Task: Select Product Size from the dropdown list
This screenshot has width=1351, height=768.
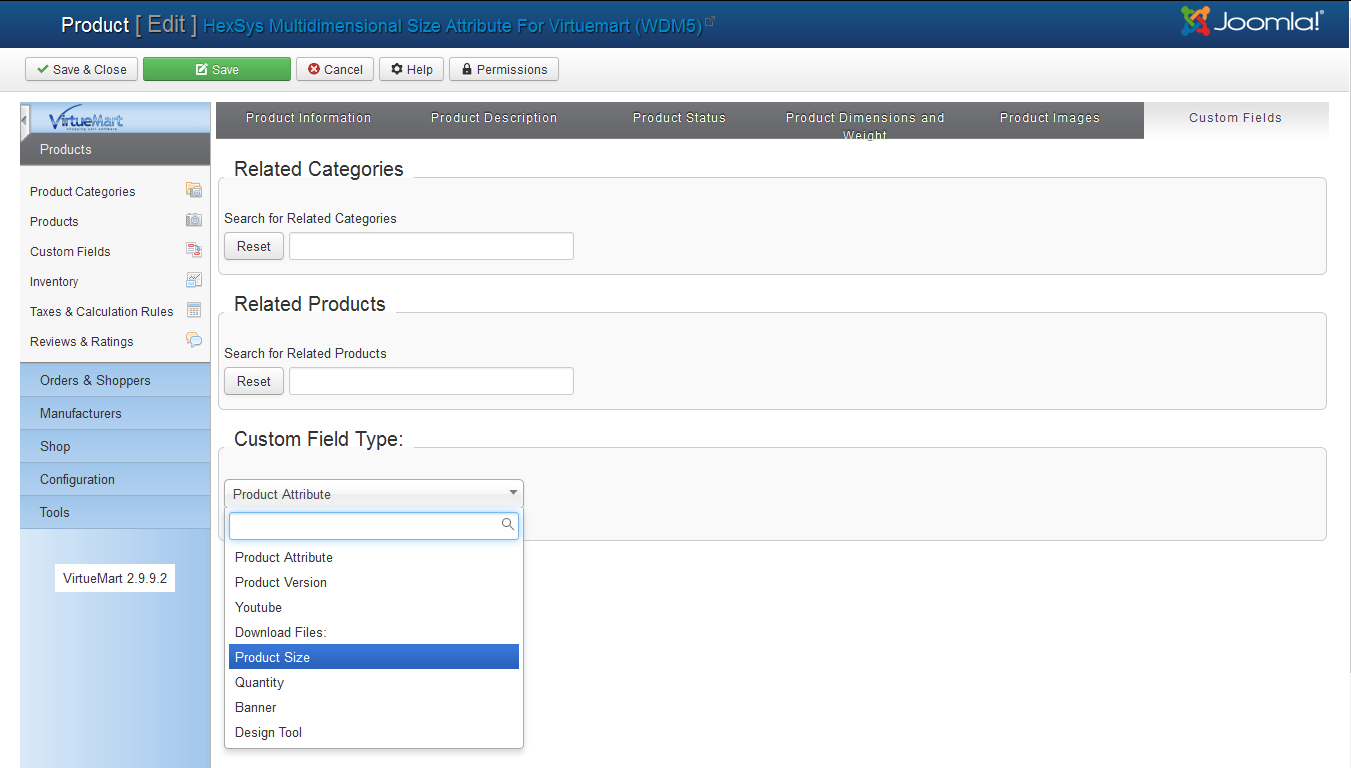Action: (373, 657)
